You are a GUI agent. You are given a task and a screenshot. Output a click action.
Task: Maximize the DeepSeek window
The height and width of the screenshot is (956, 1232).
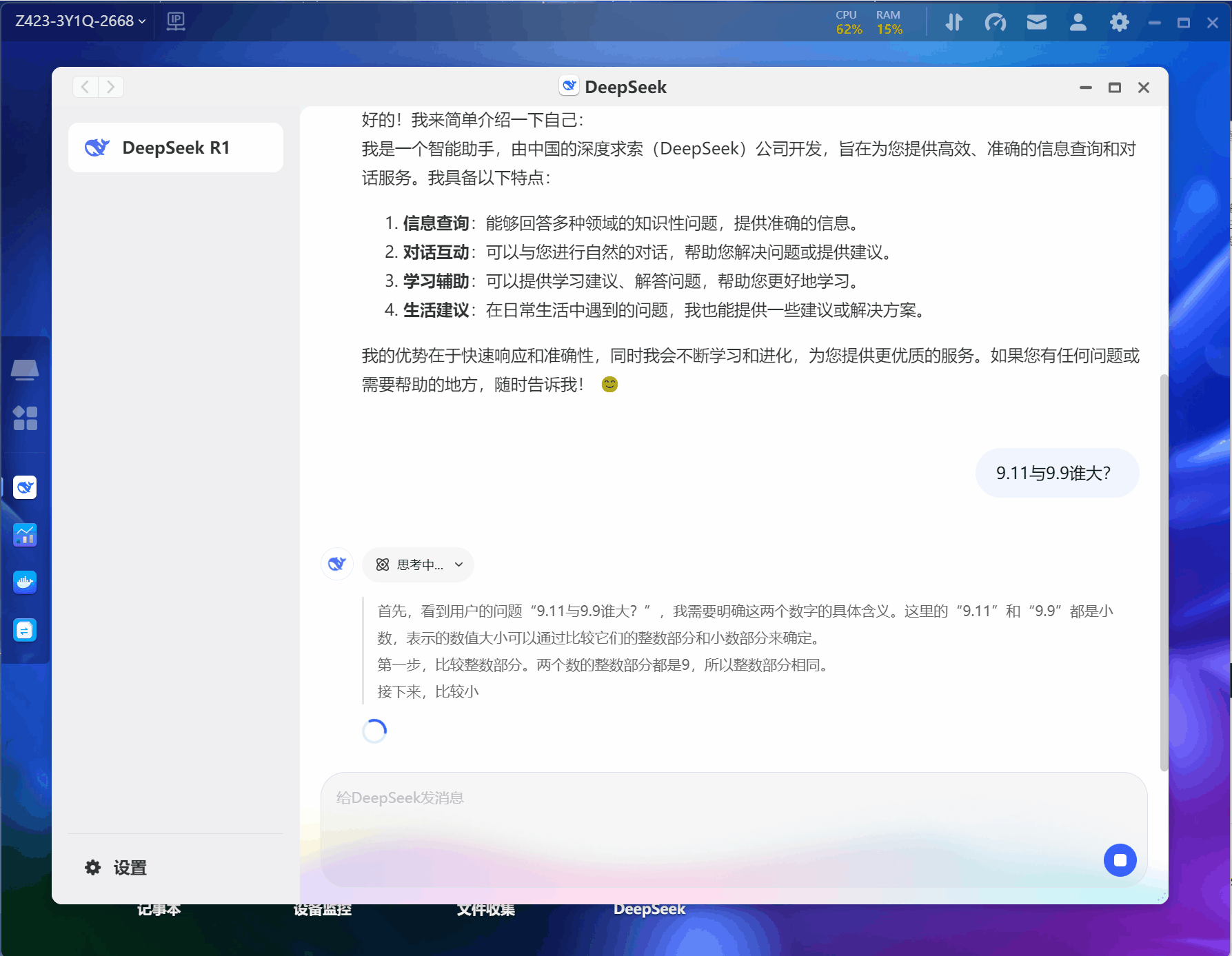1115,88
